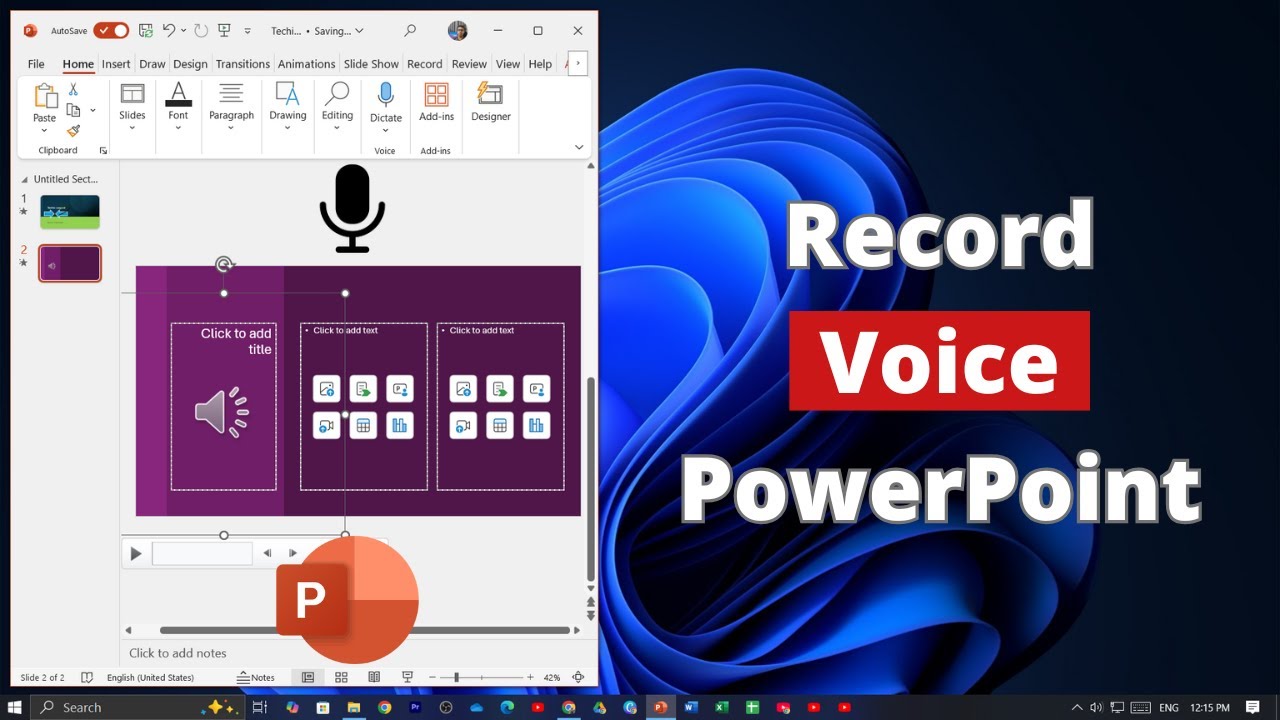Expand the Slides group dropdown
The image size is (1280, 720).
pos(132,107)
